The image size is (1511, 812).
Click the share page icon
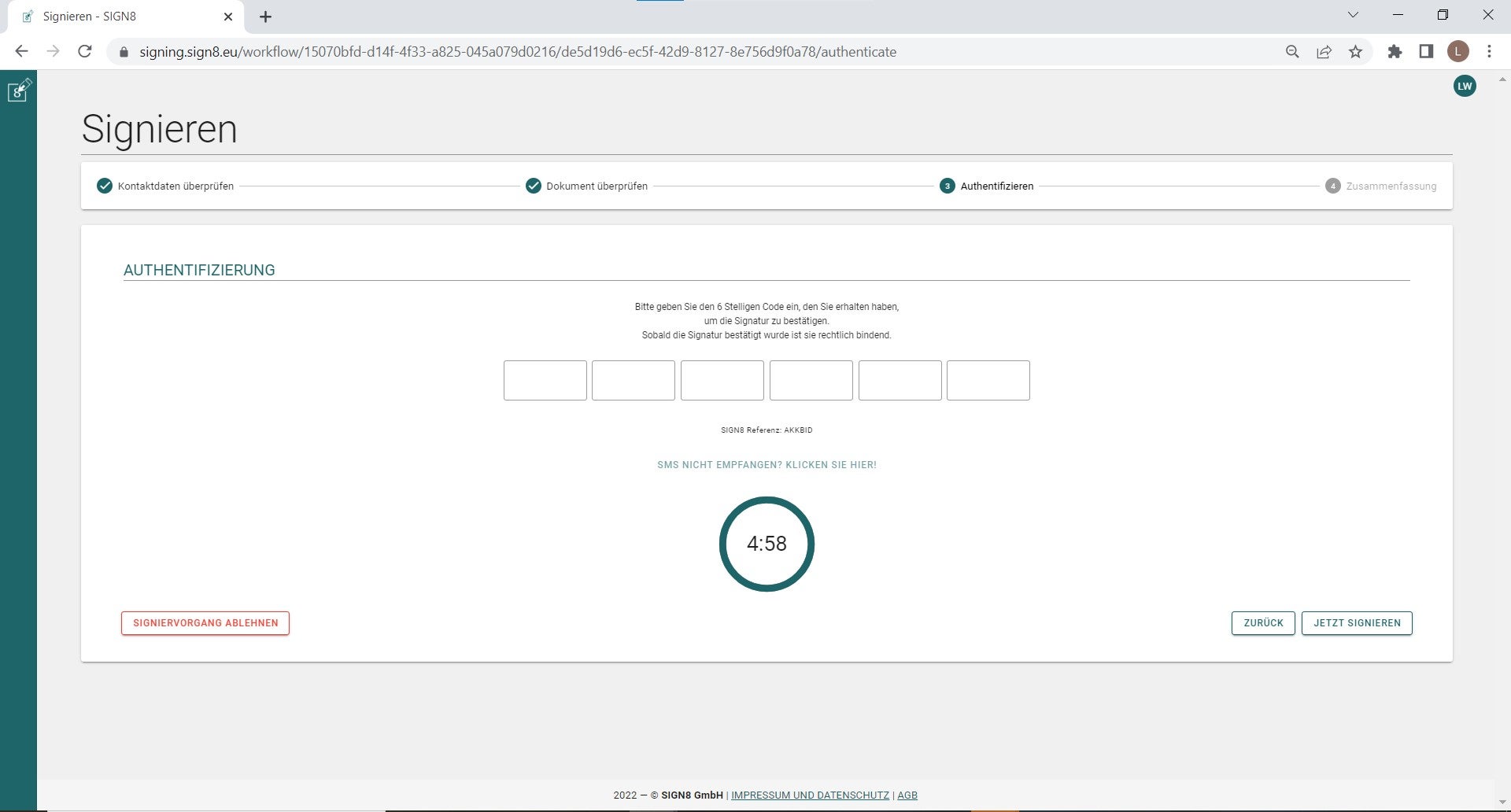pyautogui.click(x=1324, y=52)
